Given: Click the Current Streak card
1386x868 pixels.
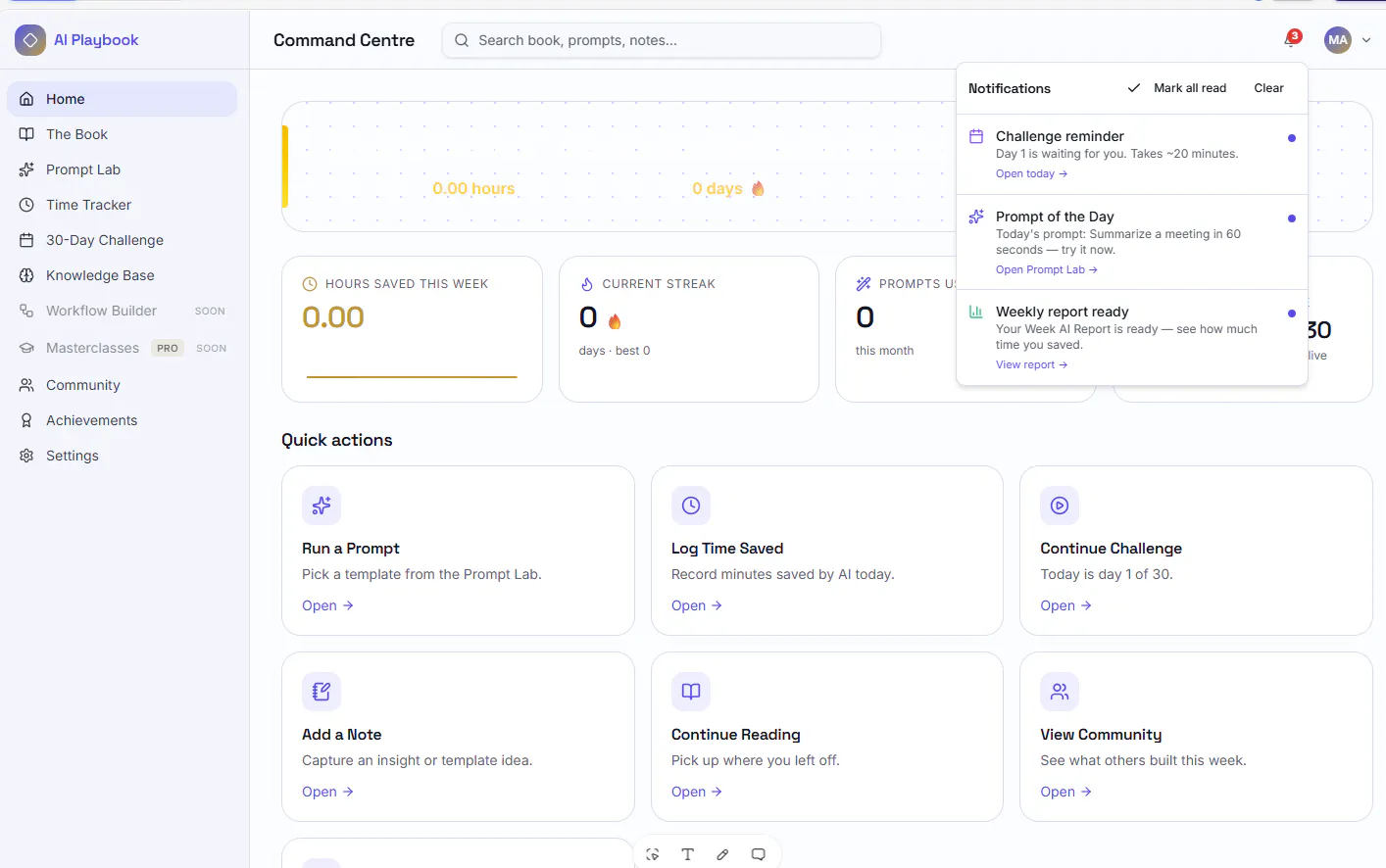Looking at the screenshot, I should 689,329.
